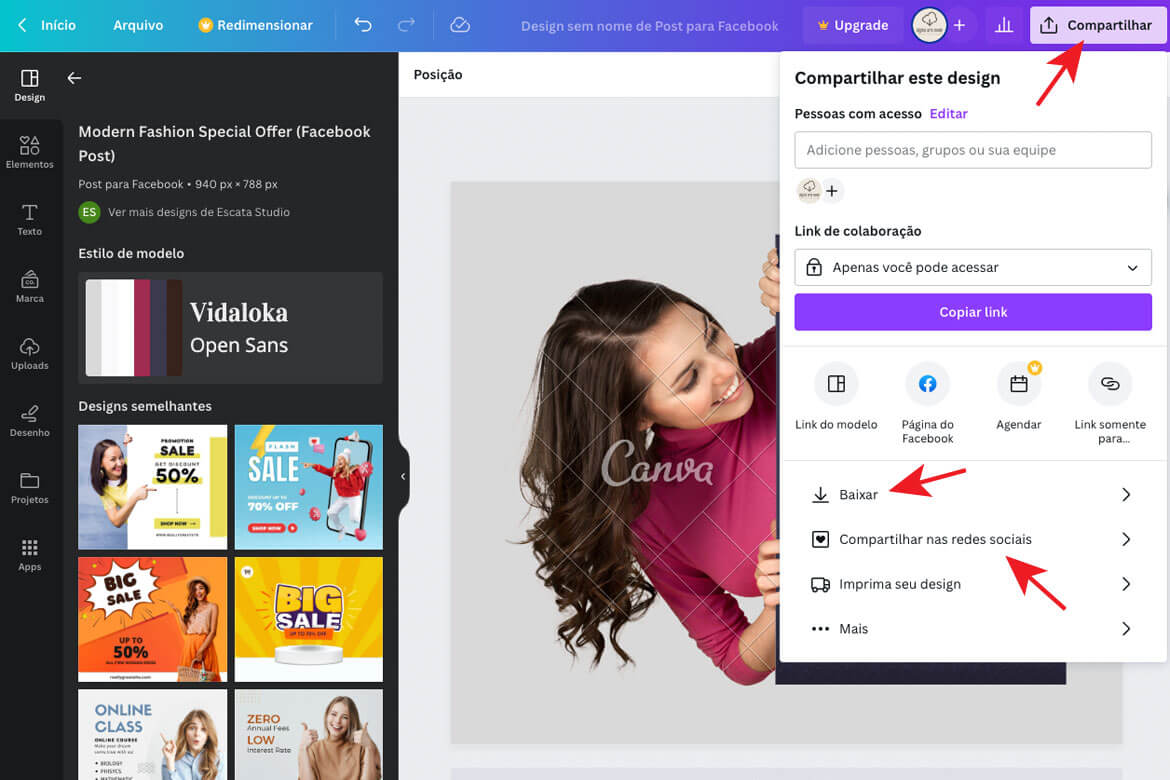Screen dimensions: 1170x780
Task: Open the Desenho tool
Action: [x=29, y=420]
